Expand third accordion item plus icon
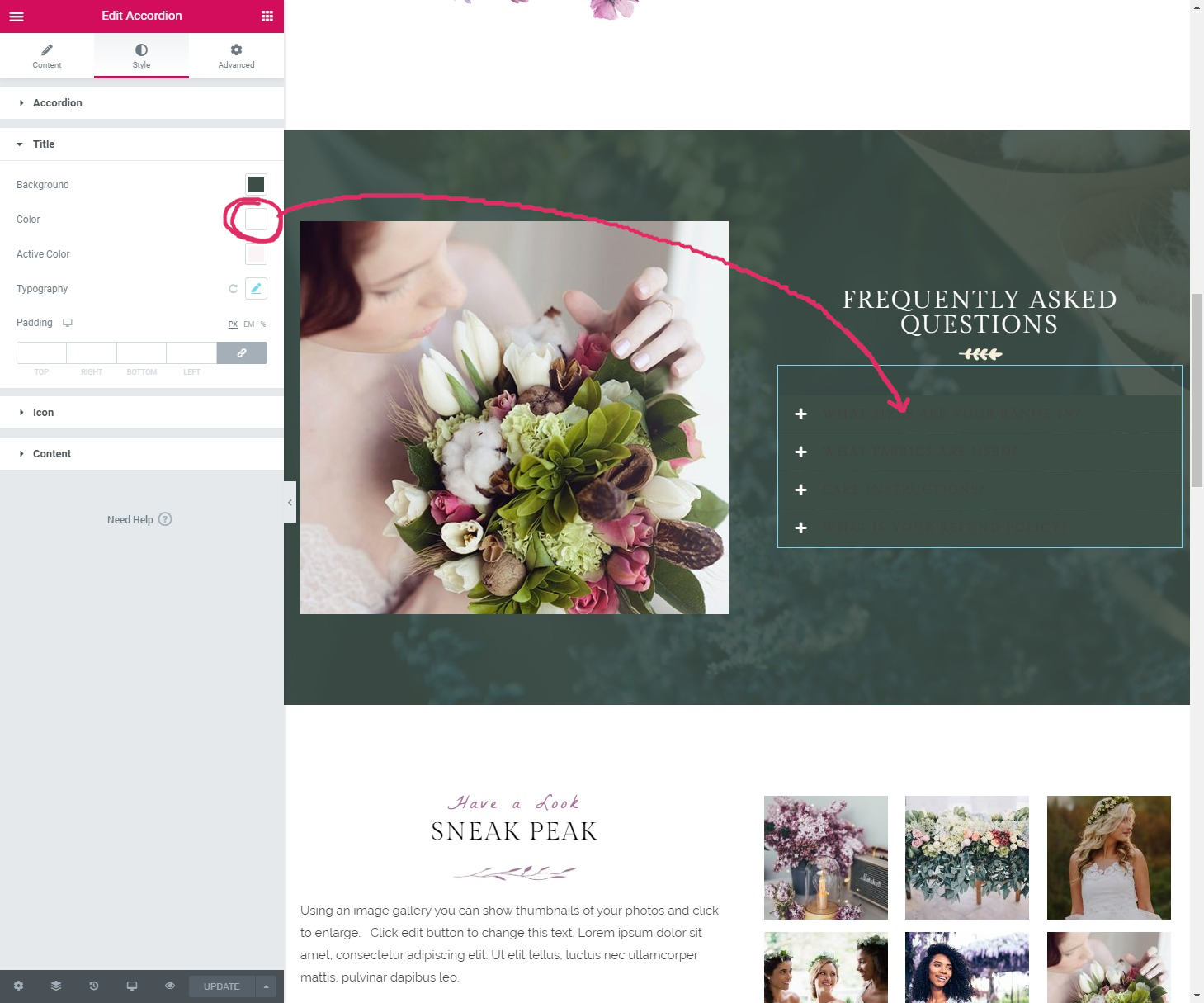This screenshot has width=1204, height=1003. click(x=800, y=490)
